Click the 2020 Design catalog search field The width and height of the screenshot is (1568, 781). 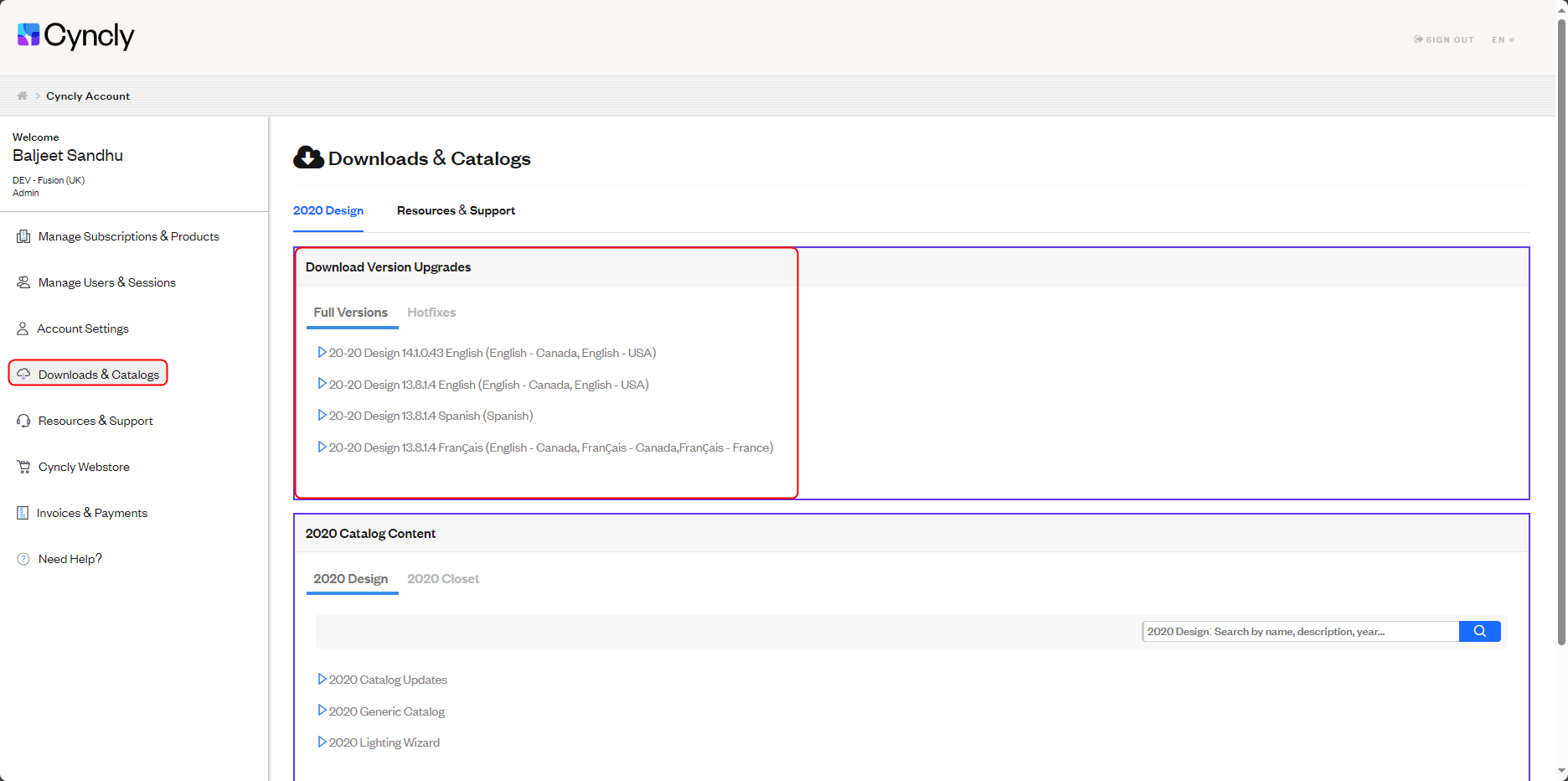pos(1301,631)
